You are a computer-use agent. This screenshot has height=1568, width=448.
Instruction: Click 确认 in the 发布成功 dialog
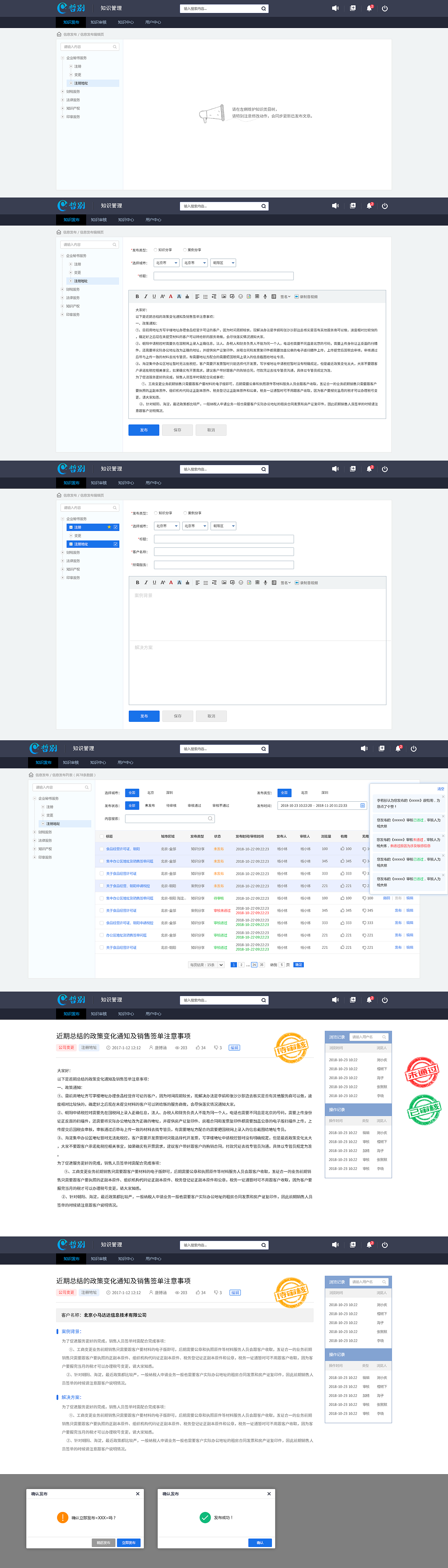260,1542
